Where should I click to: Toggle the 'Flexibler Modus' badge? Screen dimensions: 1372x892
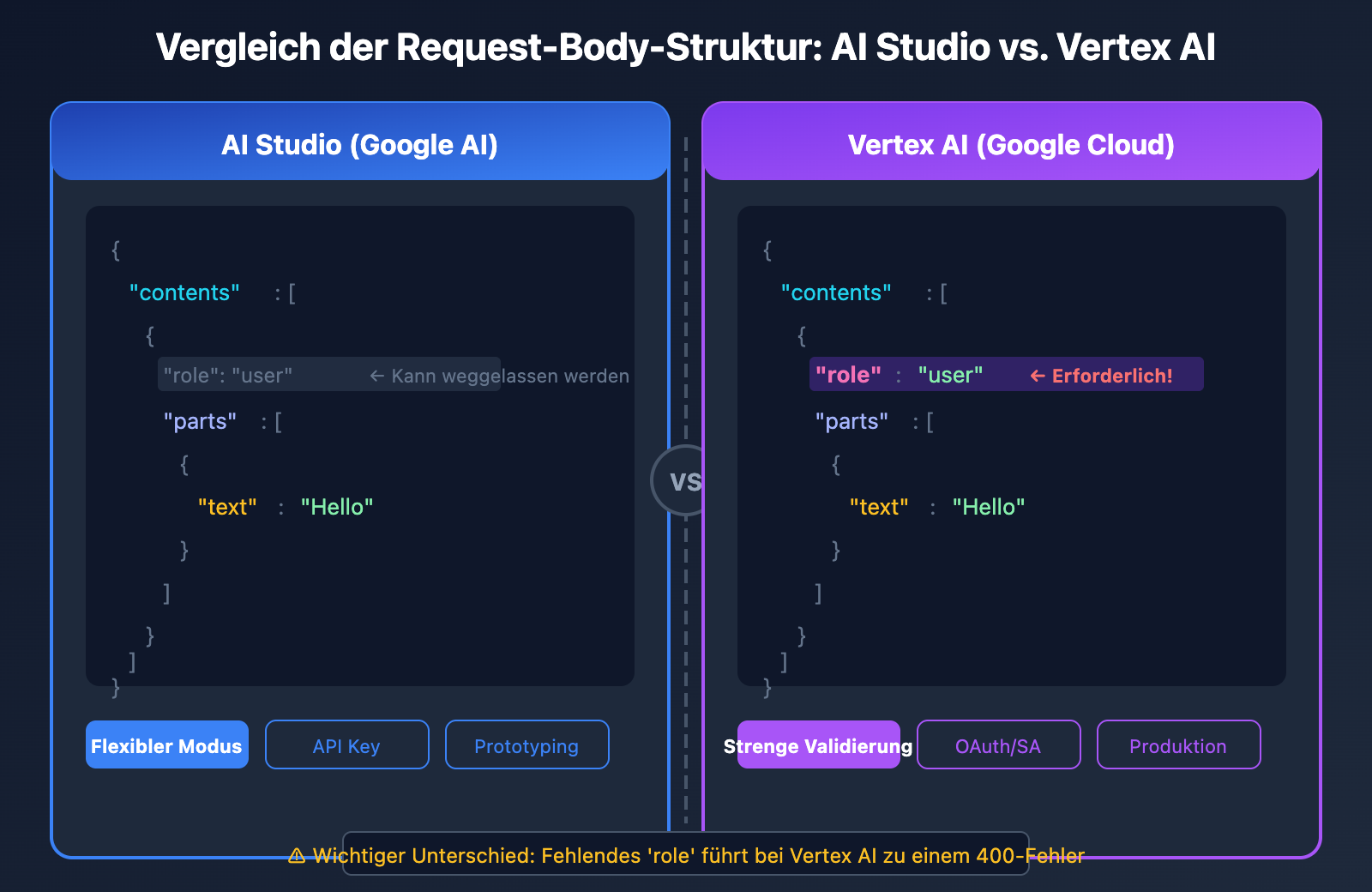pos(166,745)
